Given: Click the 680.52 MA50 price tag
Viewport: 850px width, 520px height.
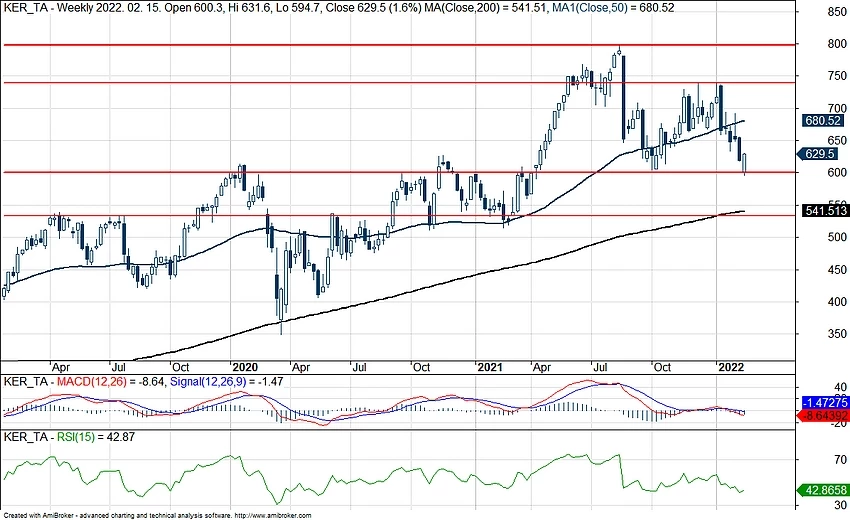Looking at the screenshot, I should [x=824, y=121].
